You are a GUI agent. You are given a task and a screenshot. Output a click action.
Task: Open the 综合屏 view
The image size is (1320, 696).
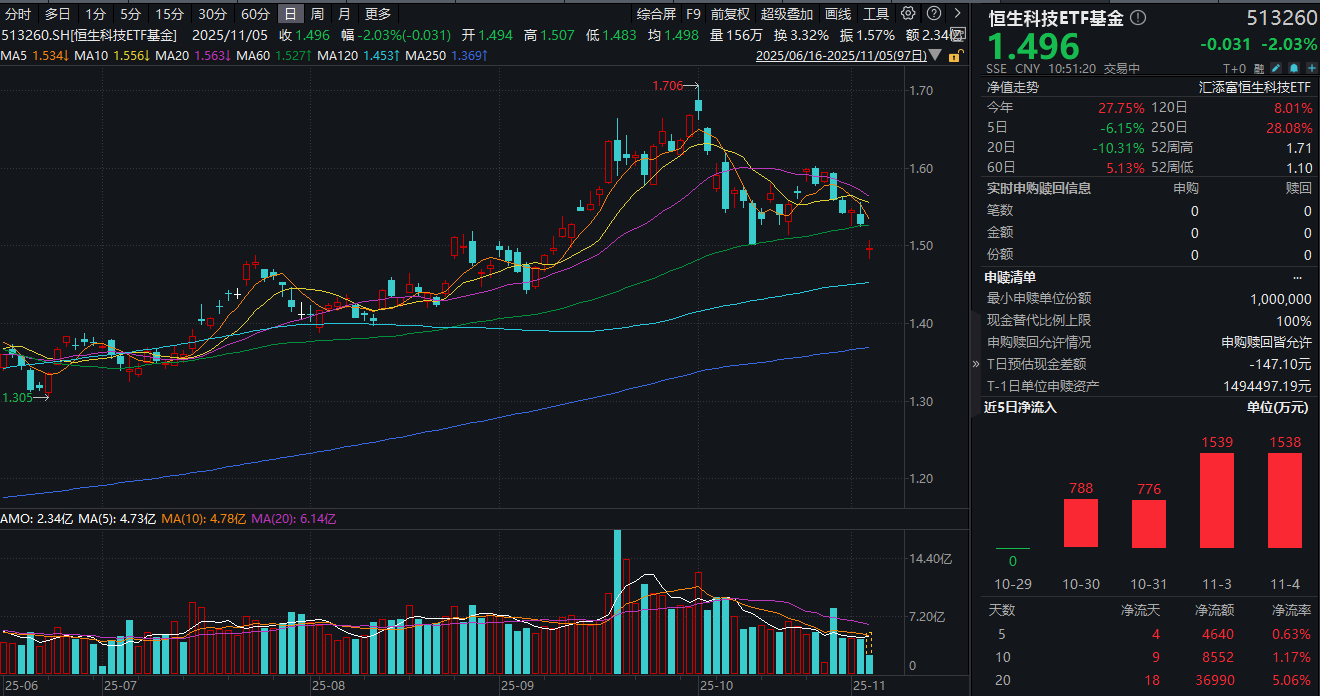click(x=656, y=14)
